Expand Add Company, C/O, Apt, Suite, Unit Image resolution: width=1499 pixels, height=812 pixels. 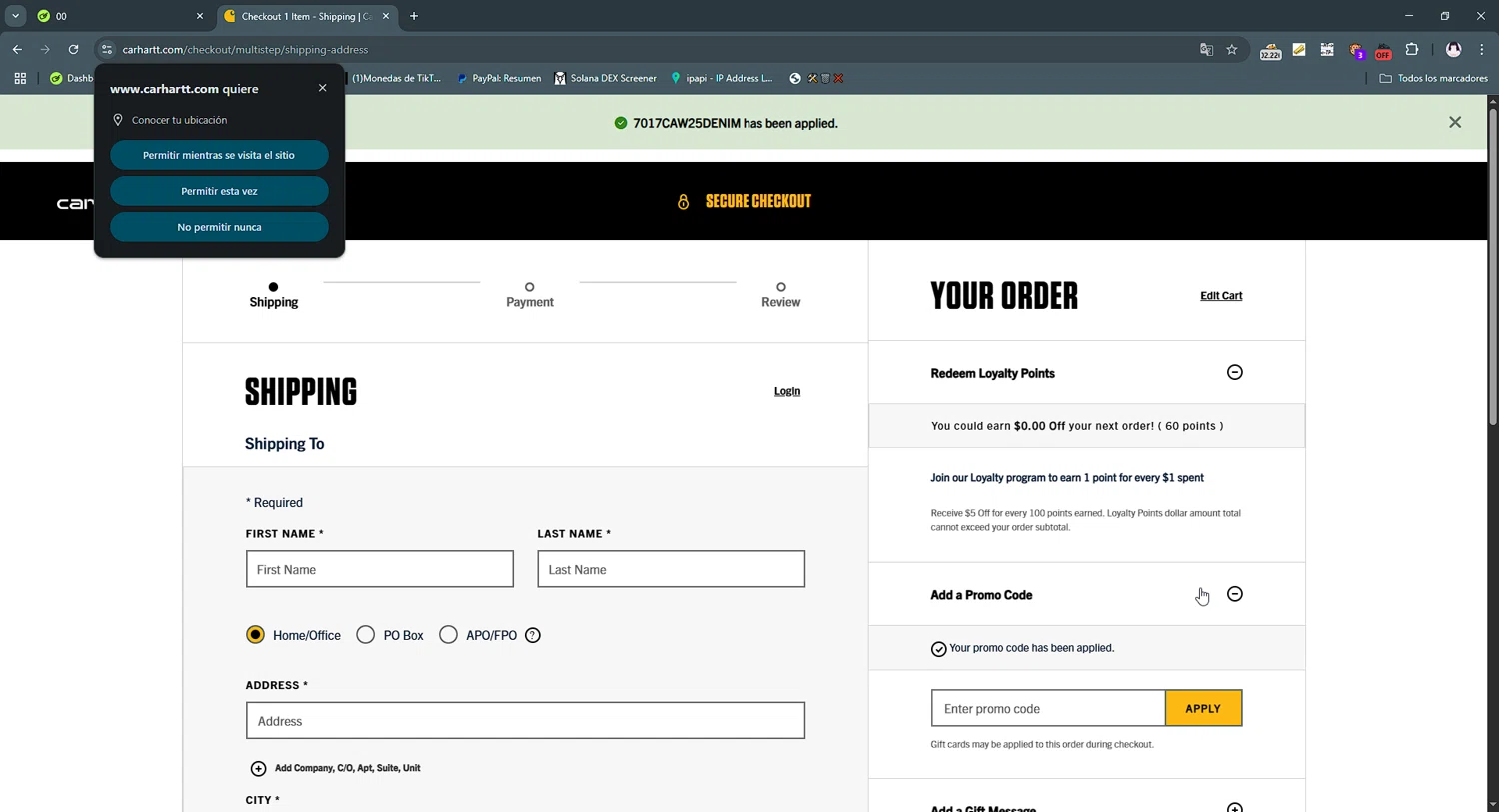335,768
